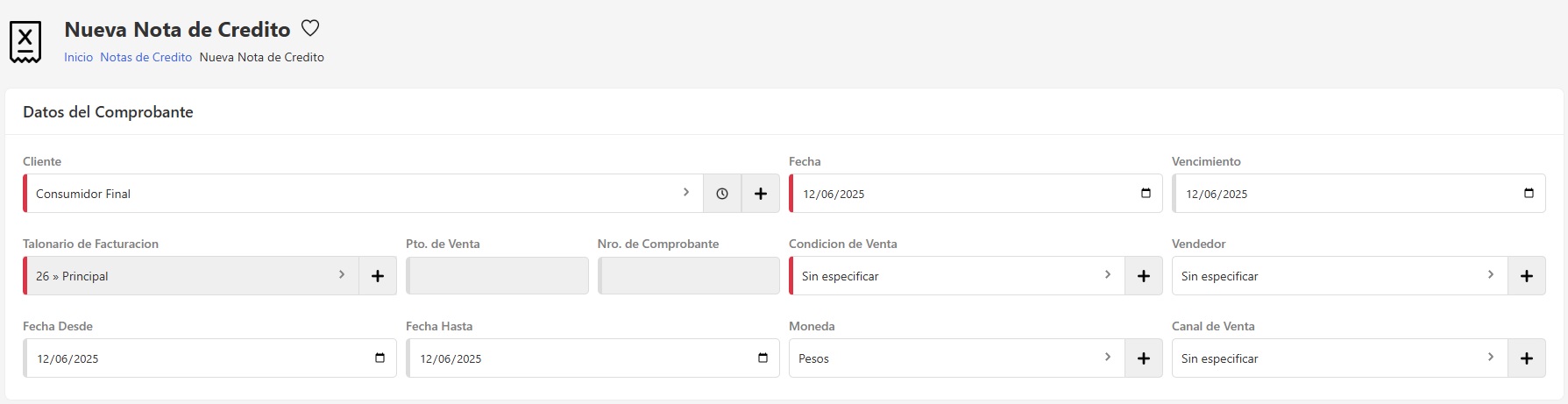
Task: Open calendar picker for Fecha field
Action: click(1146, 194)
